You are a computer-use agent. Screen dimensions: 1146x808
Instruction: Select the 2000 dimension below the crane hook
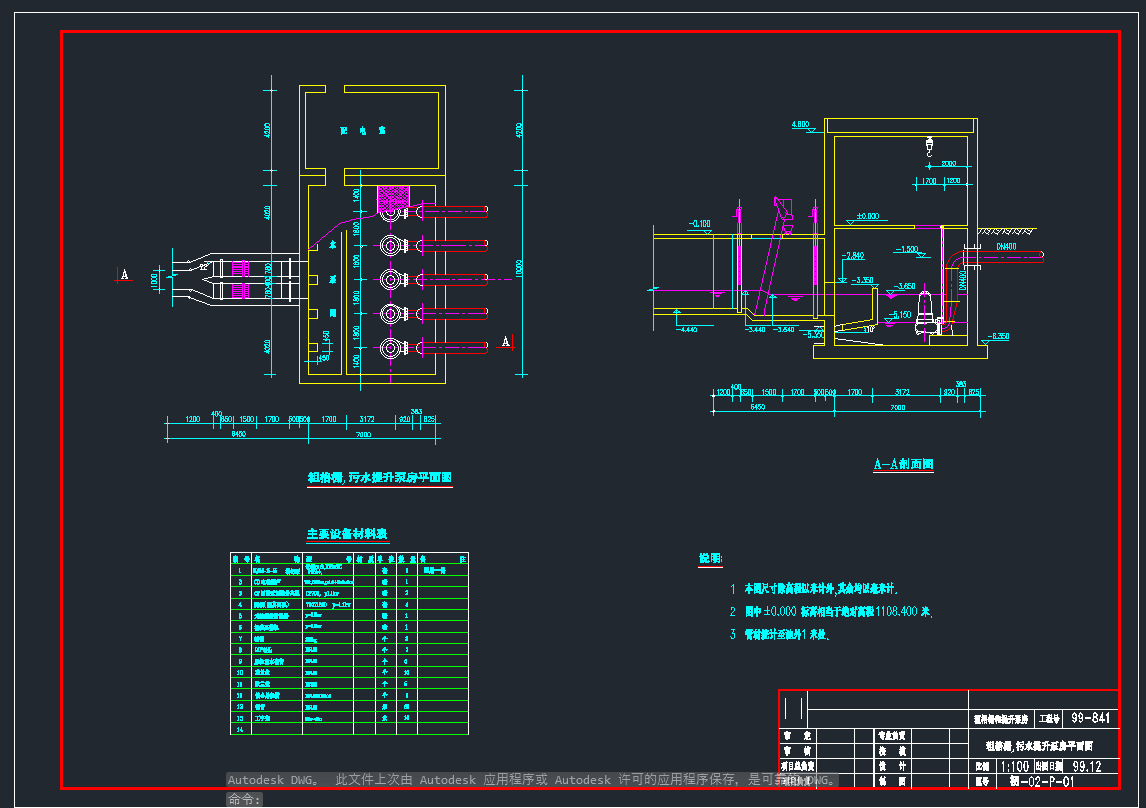click(949, 164)
